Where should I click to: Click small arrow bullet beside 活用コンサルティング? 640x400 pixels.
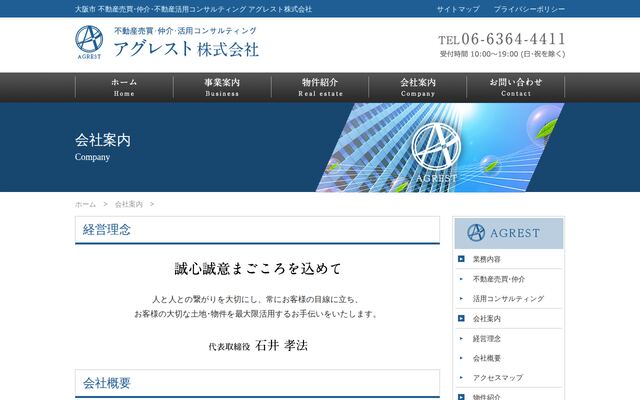[461, 299]
